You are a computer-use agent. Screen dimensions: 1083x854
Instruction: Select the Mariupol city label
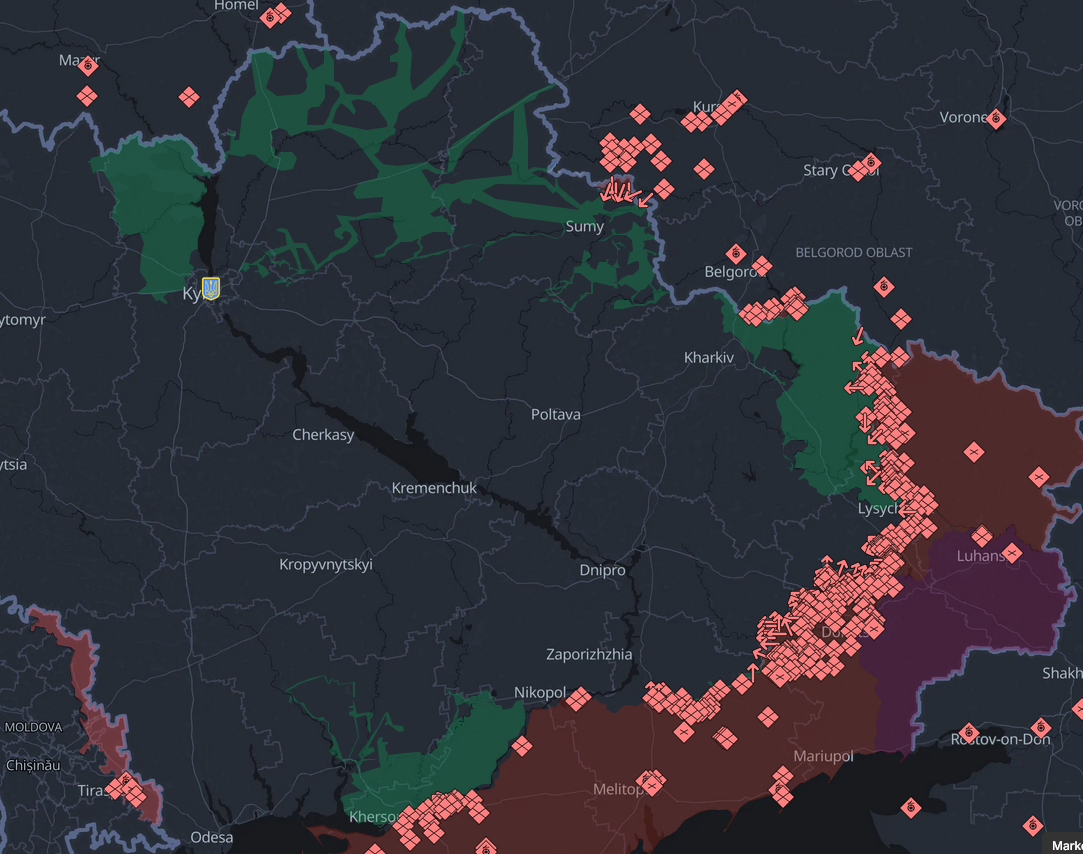click(x=823, y=756)
